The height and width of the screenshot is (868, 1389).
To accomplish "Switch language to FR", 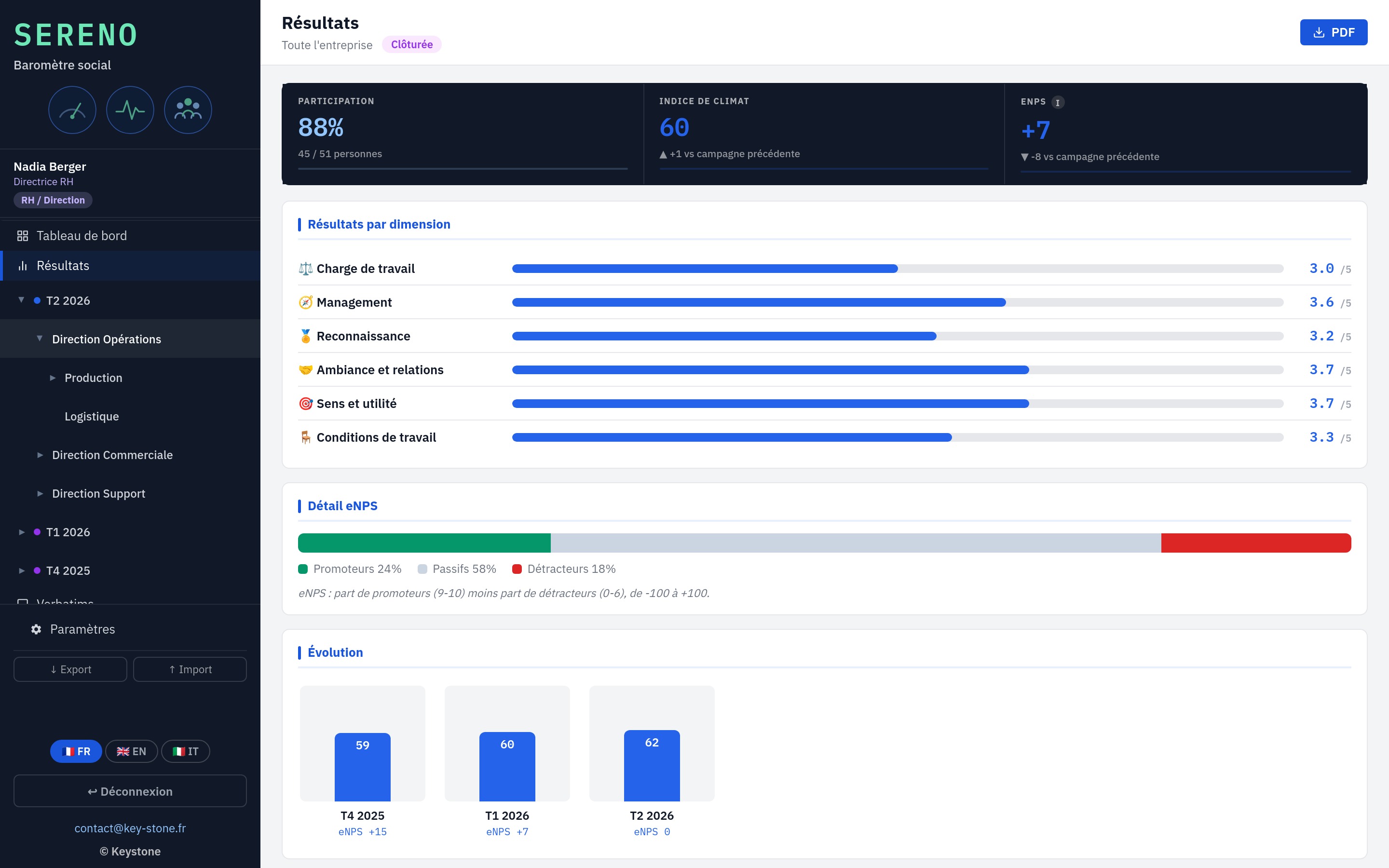I will [x=76, y=751].
